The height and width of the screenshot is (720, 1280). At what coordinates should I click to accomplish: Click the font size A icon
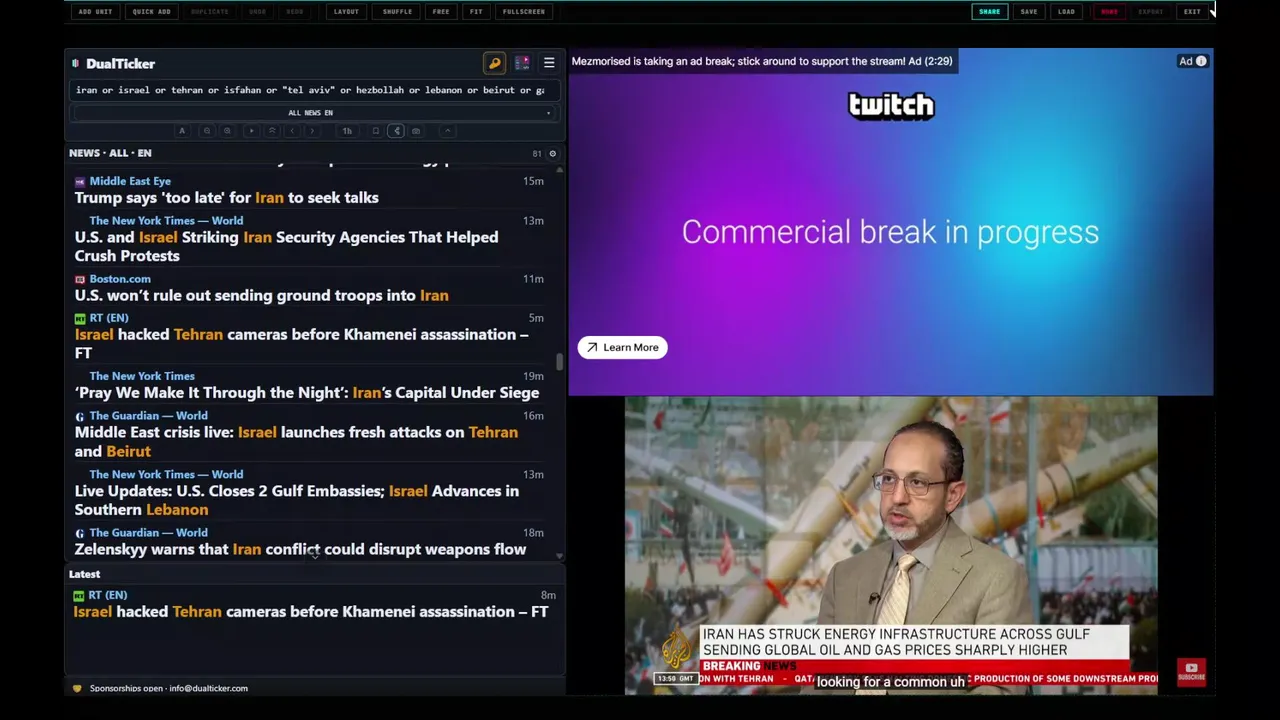pyautogui.click(x=181, y=131)
